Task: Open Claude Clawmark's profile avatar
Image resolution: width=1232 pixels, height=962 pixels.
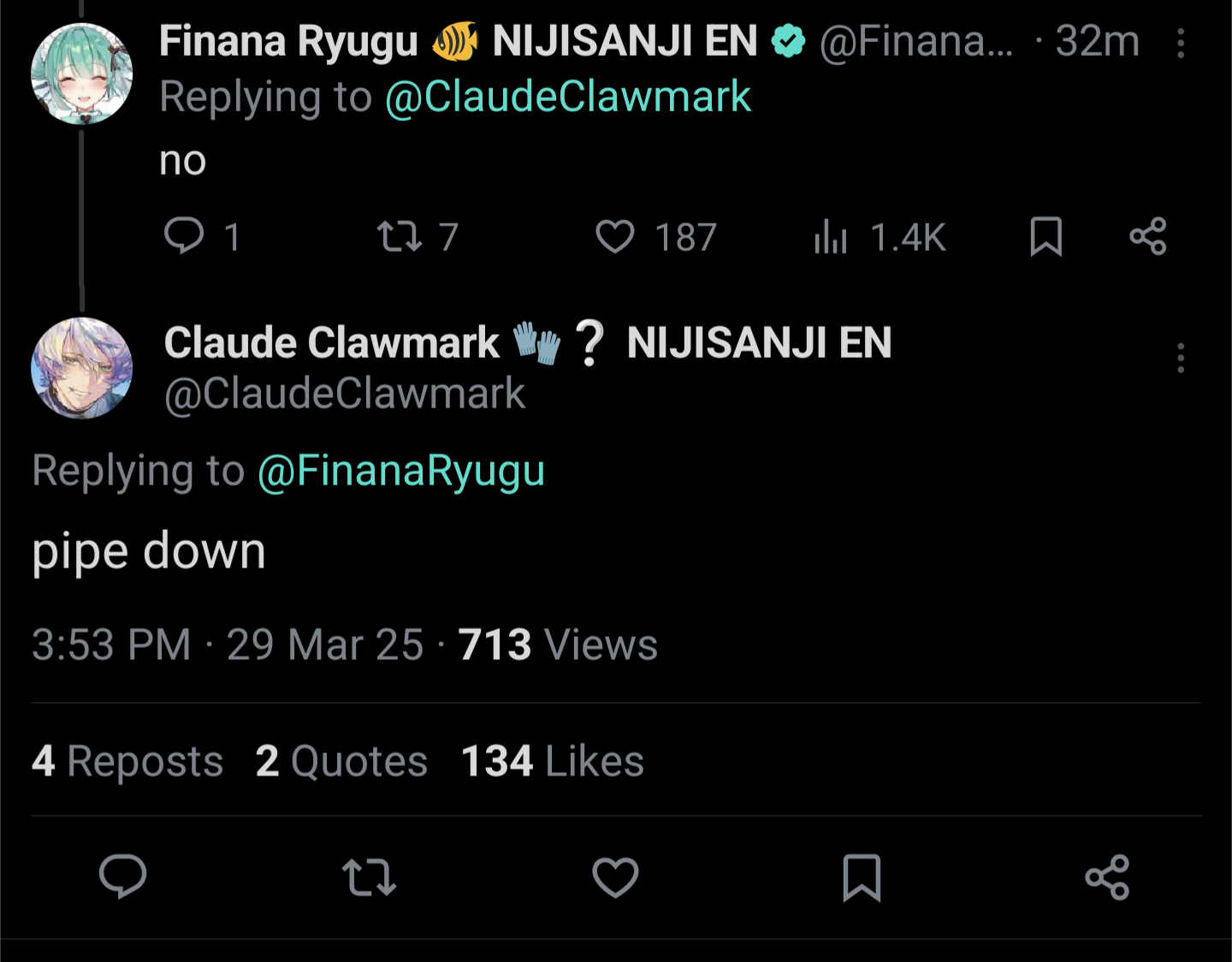Action: click(x=81, y=368)
